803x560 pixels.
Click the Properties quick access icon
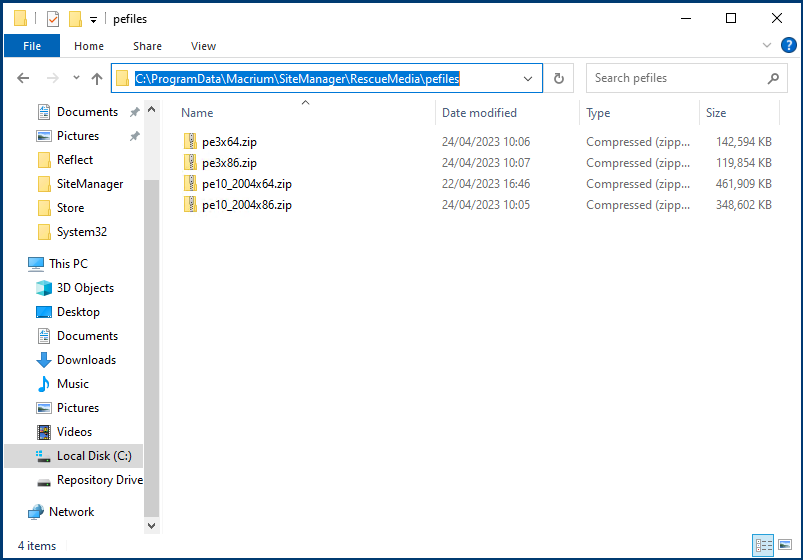[53, 19]
